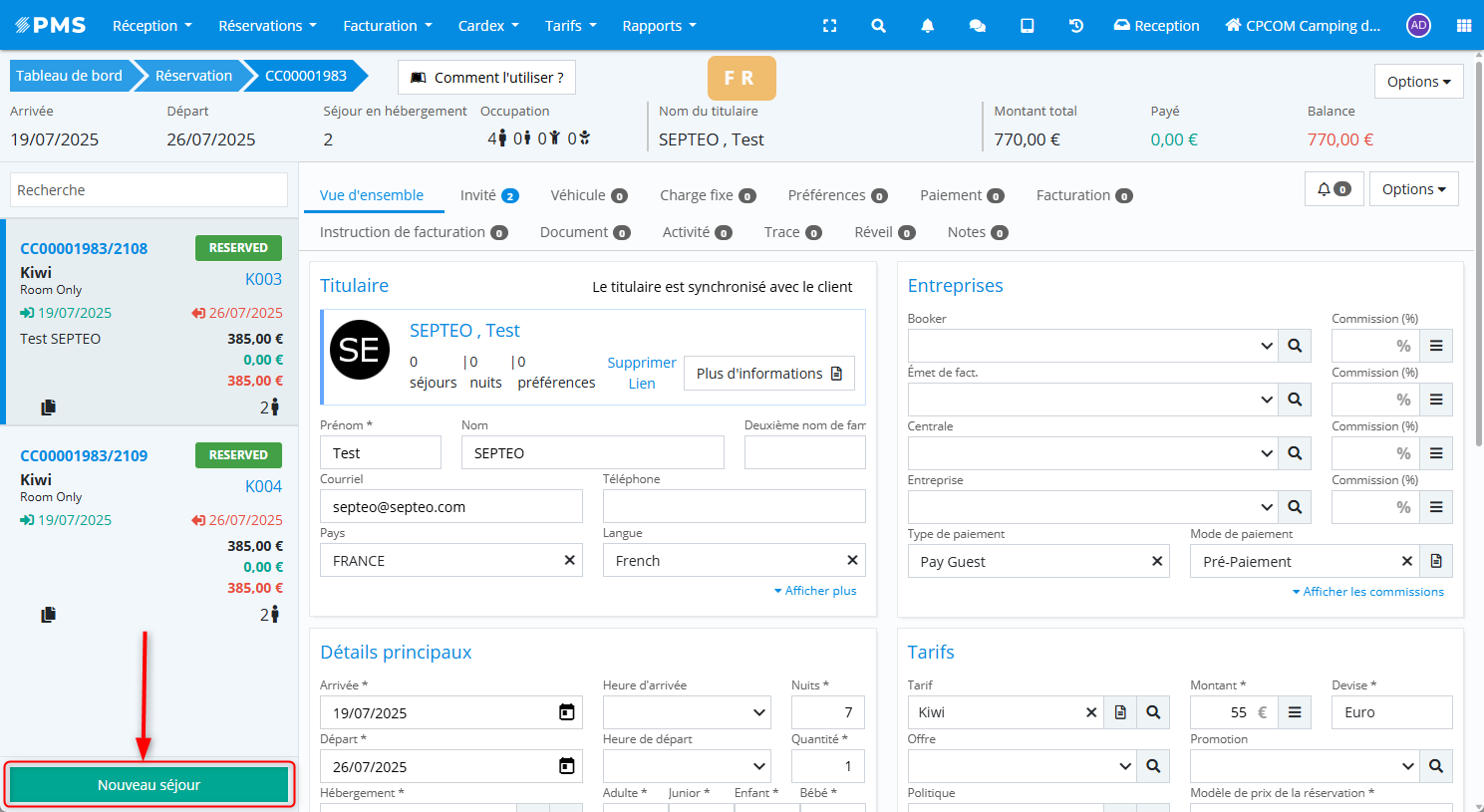Open the chat messages icon
The width and height of the screenshot is (1484, 812).
(x=977, y=26)
